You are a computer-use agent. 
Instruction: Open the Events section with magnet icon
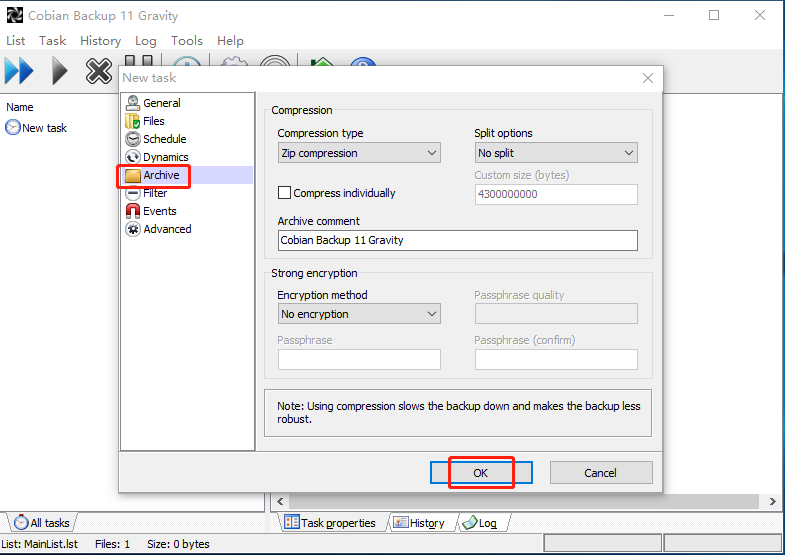coord(159,211)
